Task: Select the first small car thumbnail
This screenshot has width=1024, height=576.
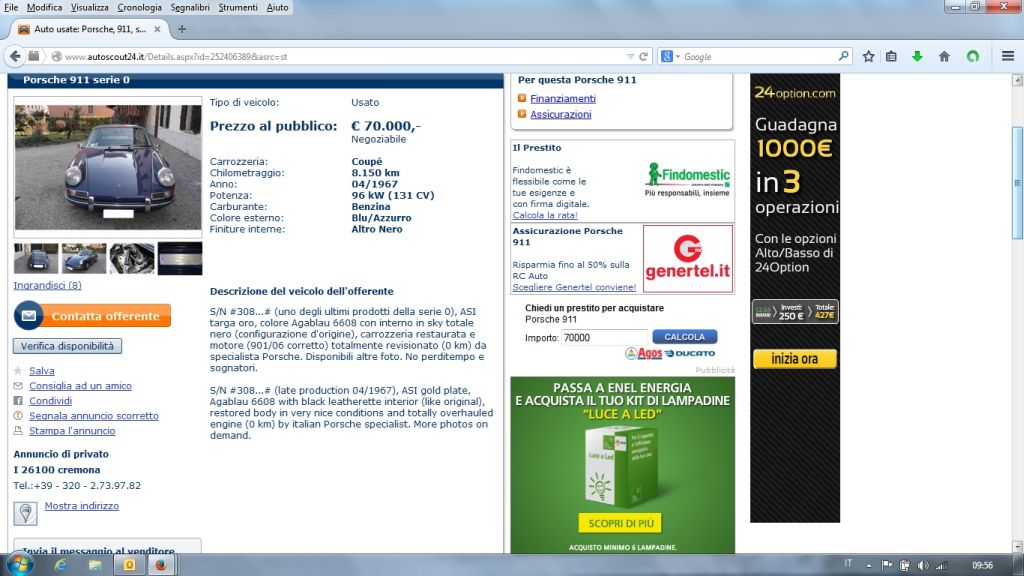Action: click(36, 259)
